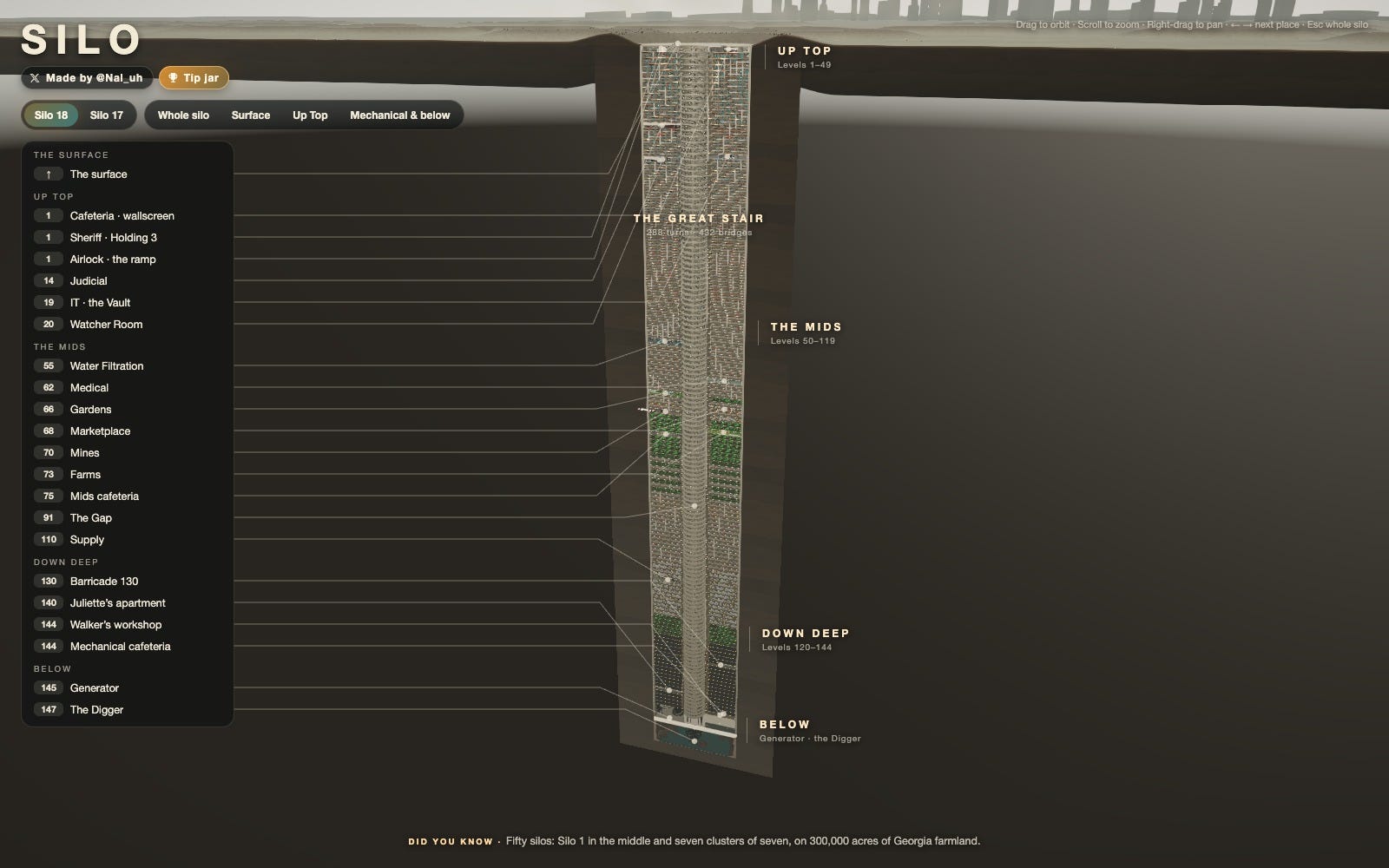This screenshot has height=868, width=1389.
Task: Switch to Silo 18
Action: pyautogui.click(x=51, y=115)
